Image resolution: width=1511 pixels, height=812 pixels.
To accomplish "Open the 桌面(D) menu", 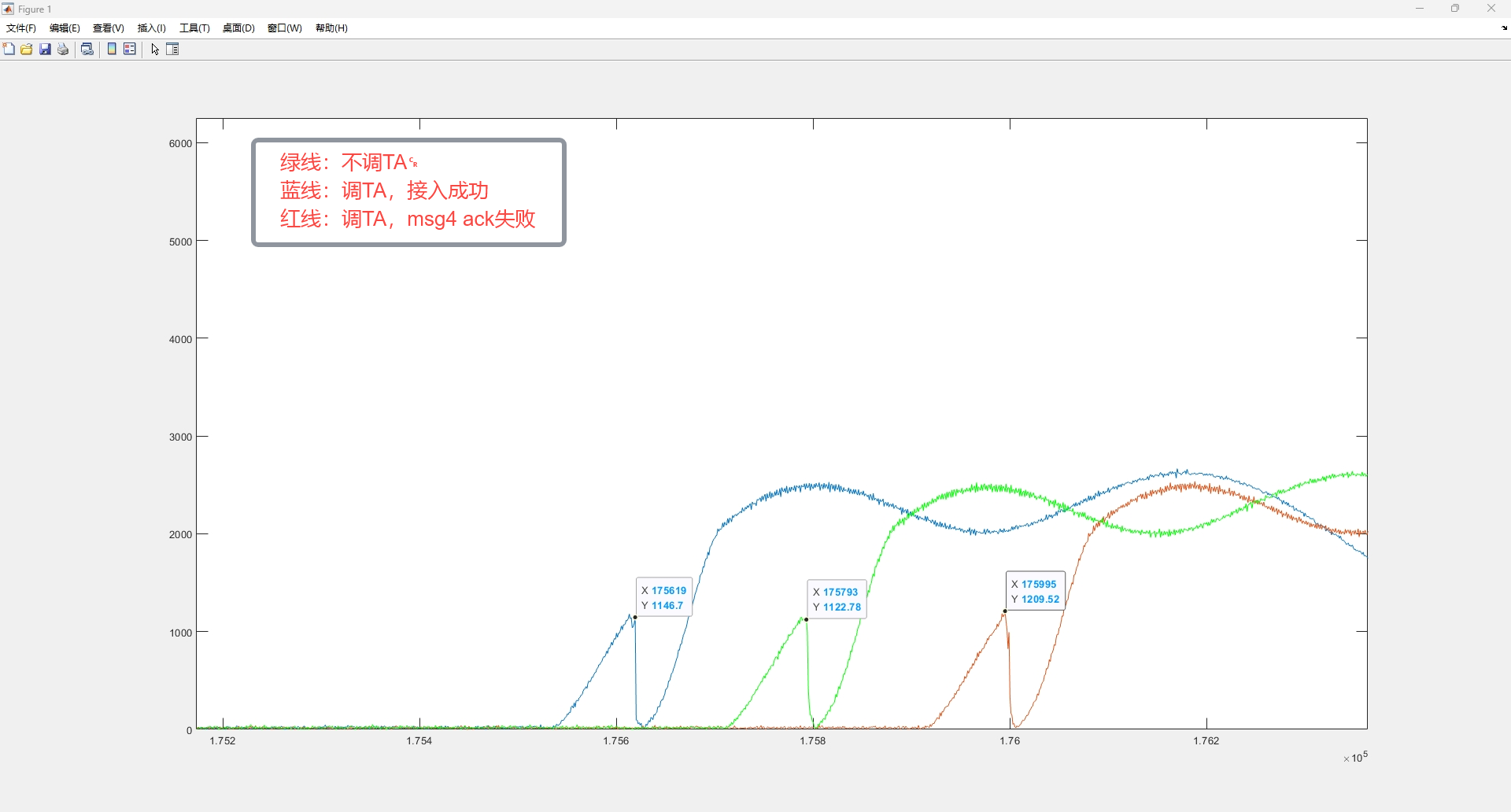I will click(x=238, y=28).
